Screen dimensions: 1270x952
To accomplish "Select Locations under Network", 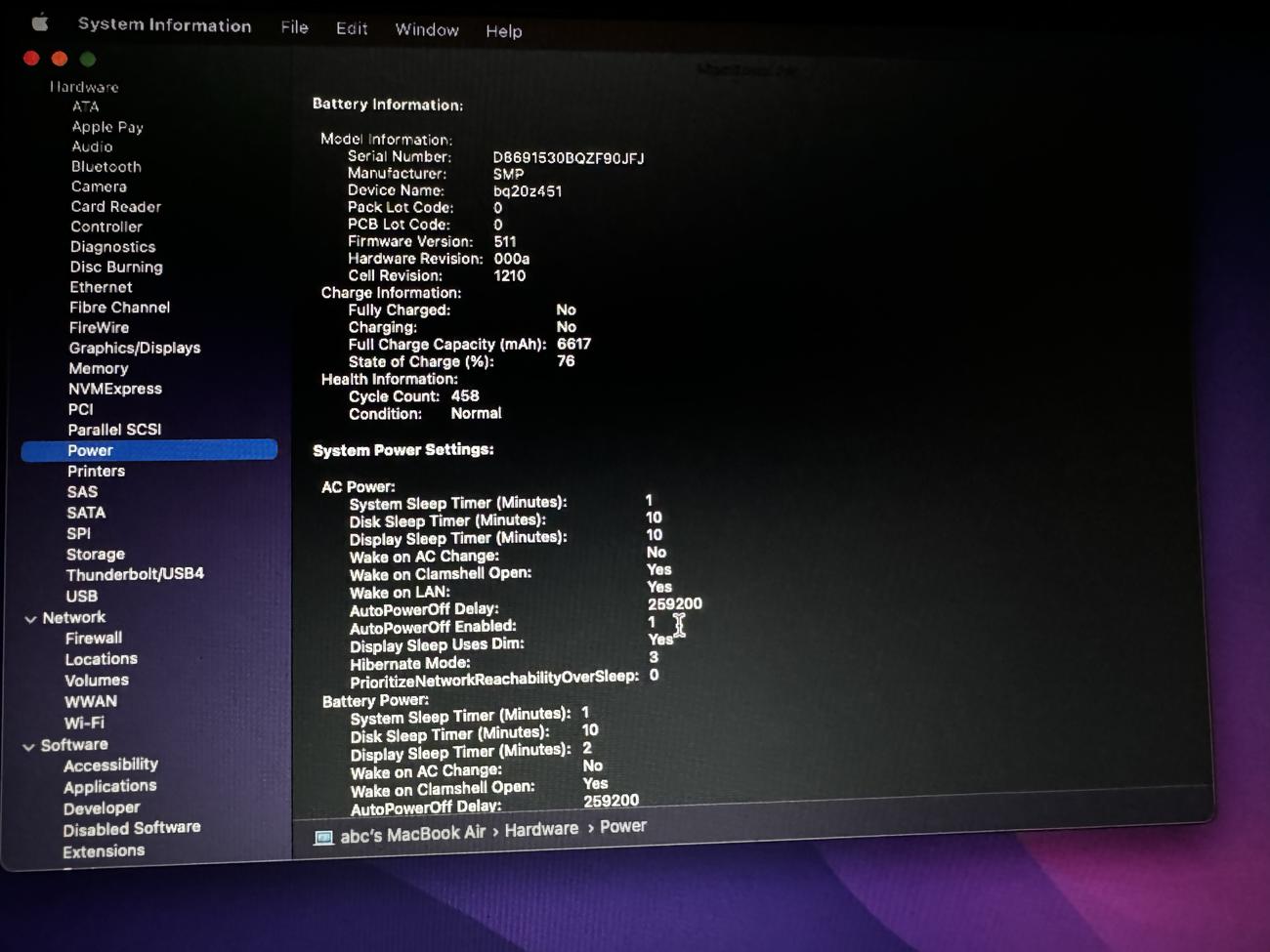I will 101,659.
